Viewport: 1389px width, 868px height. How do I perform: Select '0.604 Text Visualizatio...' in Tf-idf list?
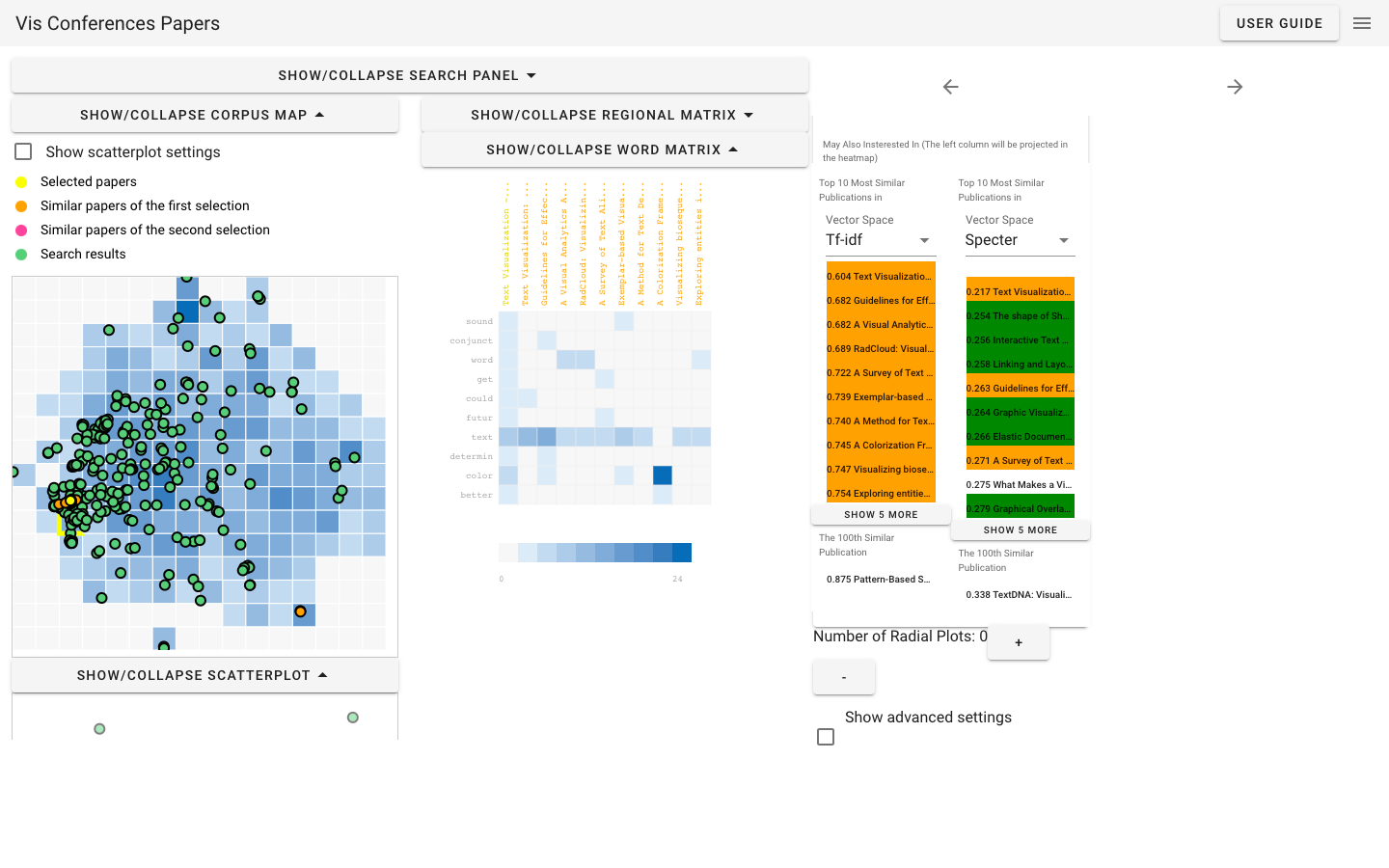pyautogui.click(x=881, y=277)
